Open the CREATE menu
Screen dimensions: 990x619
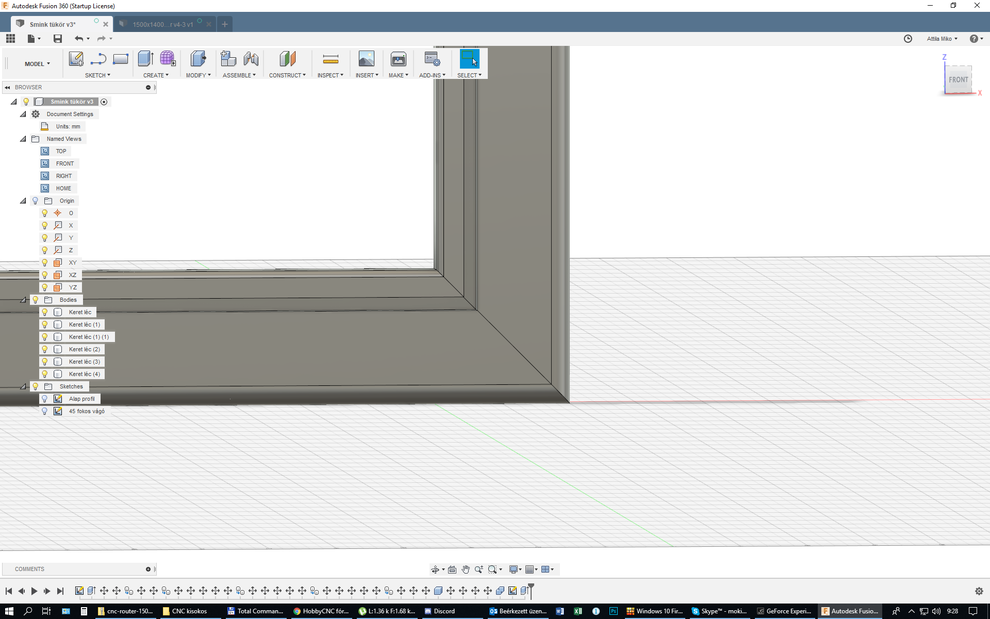point(155,75)
